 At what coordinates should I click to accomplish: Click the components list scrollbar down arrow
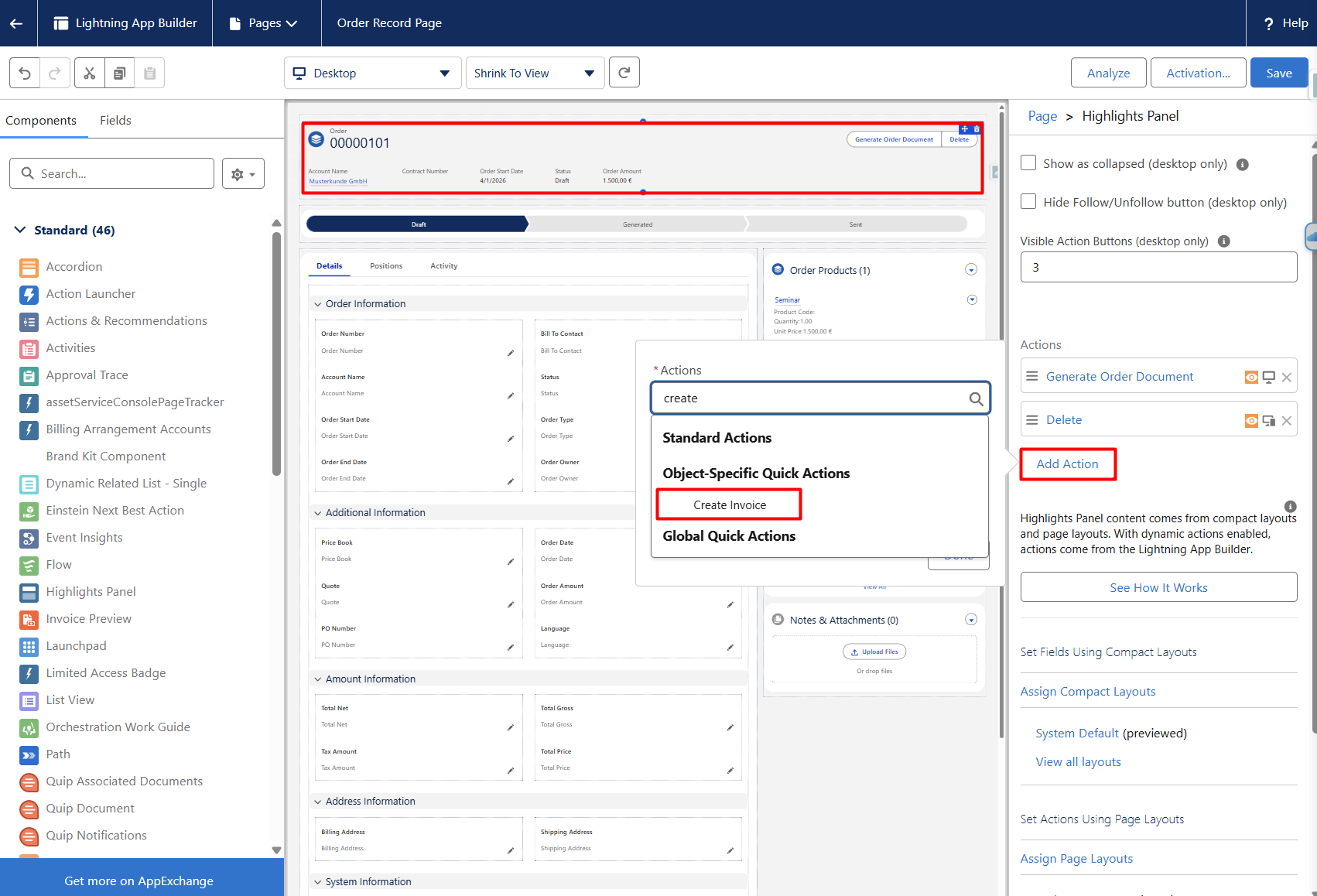click(276, 850)
